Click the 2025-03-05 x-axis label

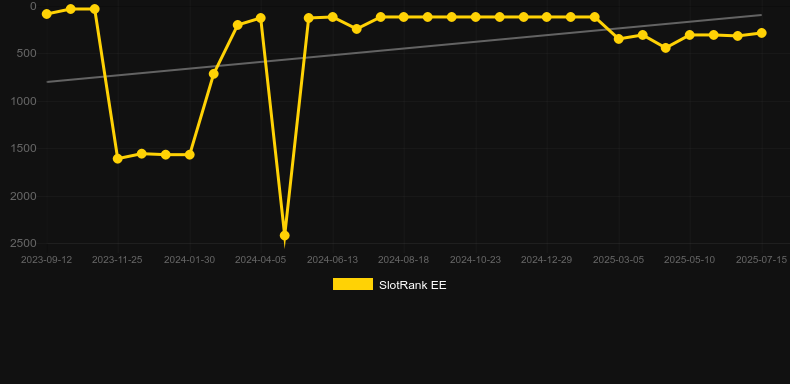coord(618,260)
